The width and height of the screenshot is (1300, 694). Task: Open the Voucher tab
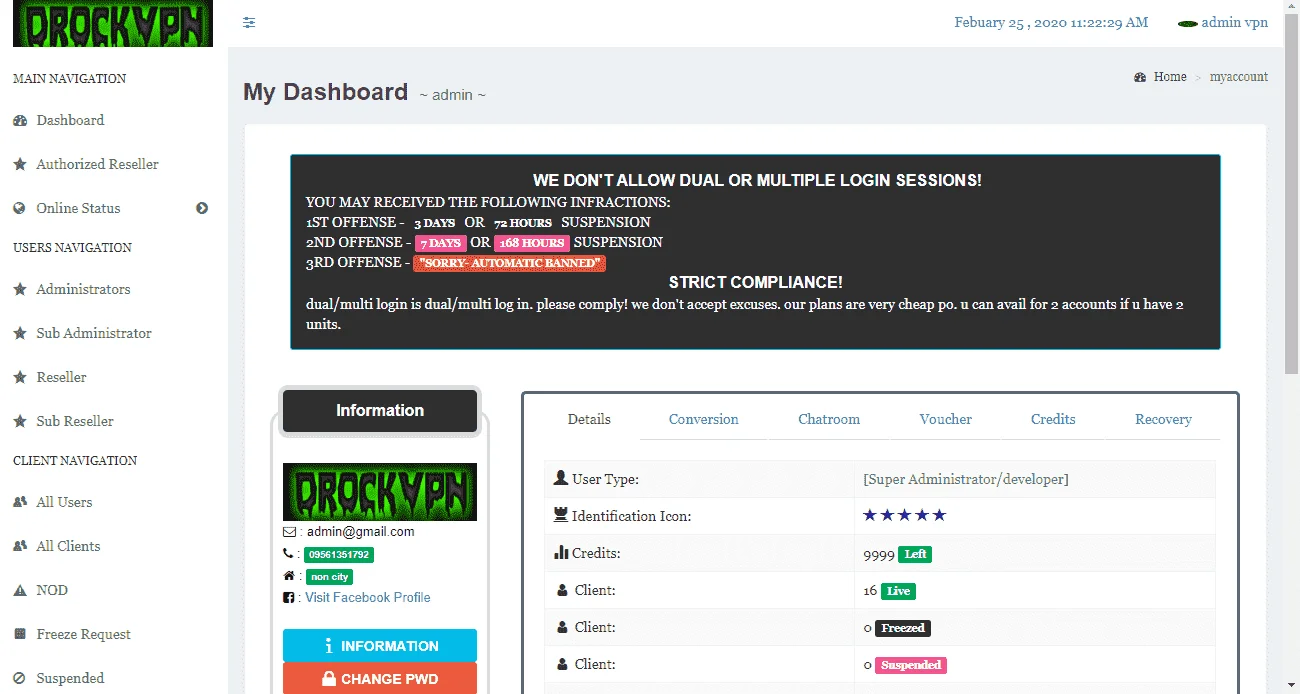click(x=946, y=419)
